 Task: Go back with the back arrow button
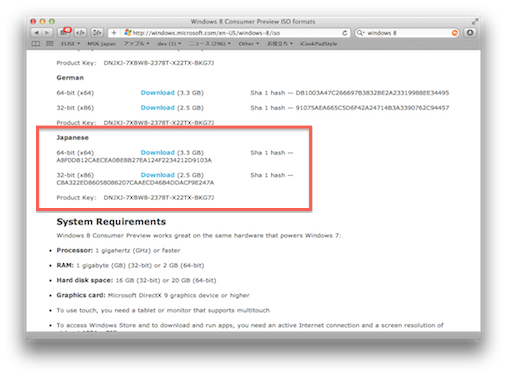pos(36,33)
